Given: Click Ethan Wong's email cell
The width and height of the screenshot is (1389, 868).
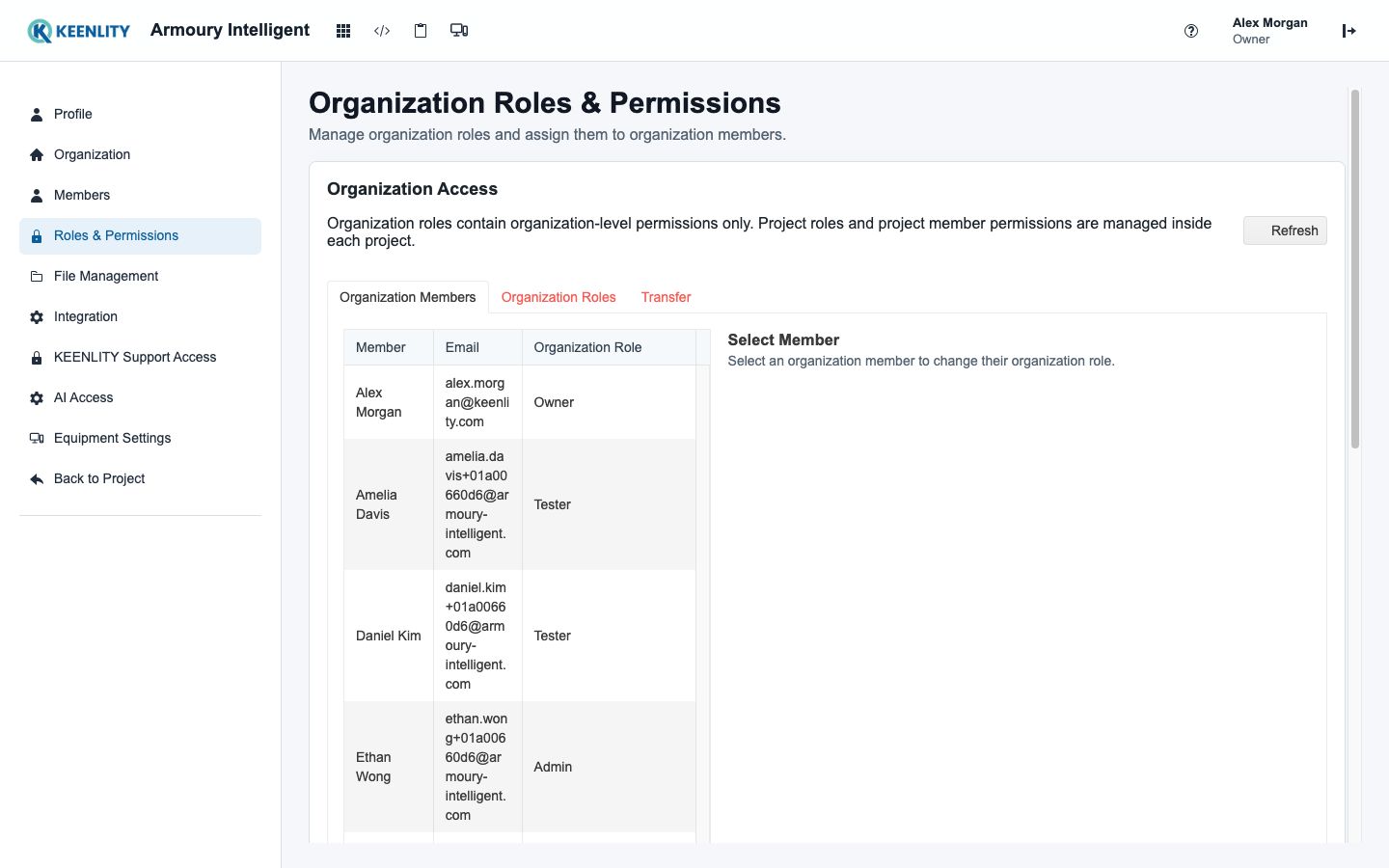Looking at the screenshot, I should pos(477,767).
